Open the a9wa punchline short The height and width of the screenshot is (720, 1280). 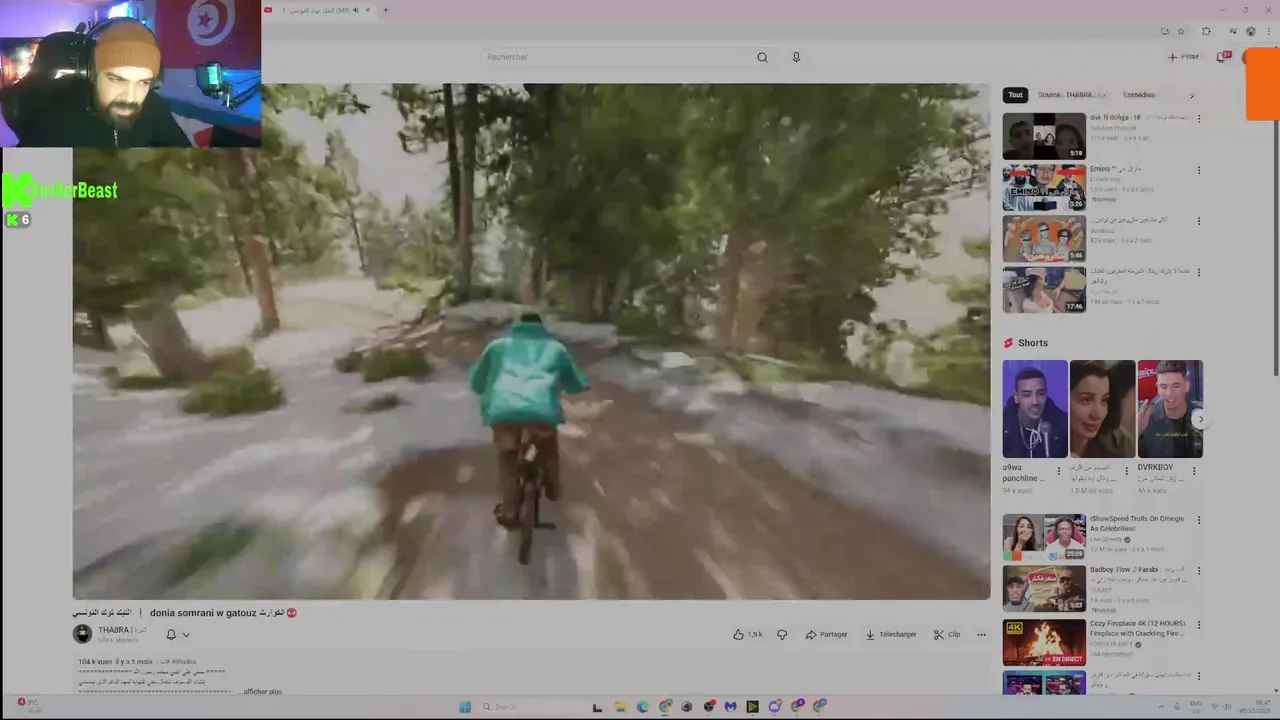(x=1035, y=409)
